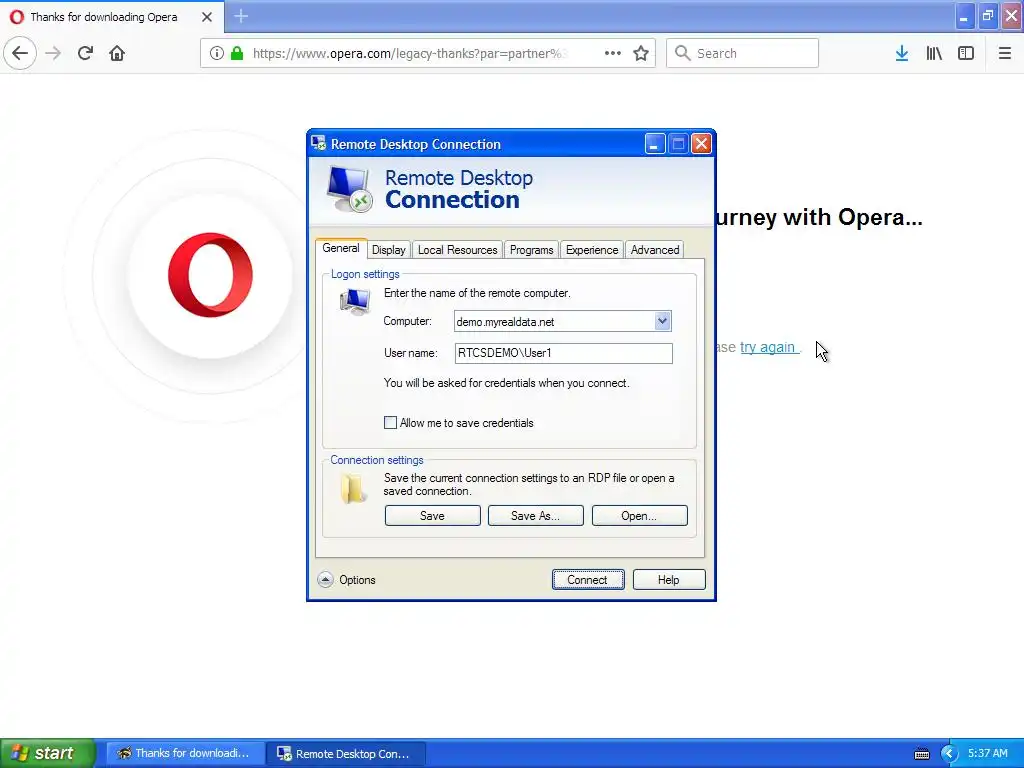
Task: Close the Remote Desktop Connection dialog
Action: point(701,144)
